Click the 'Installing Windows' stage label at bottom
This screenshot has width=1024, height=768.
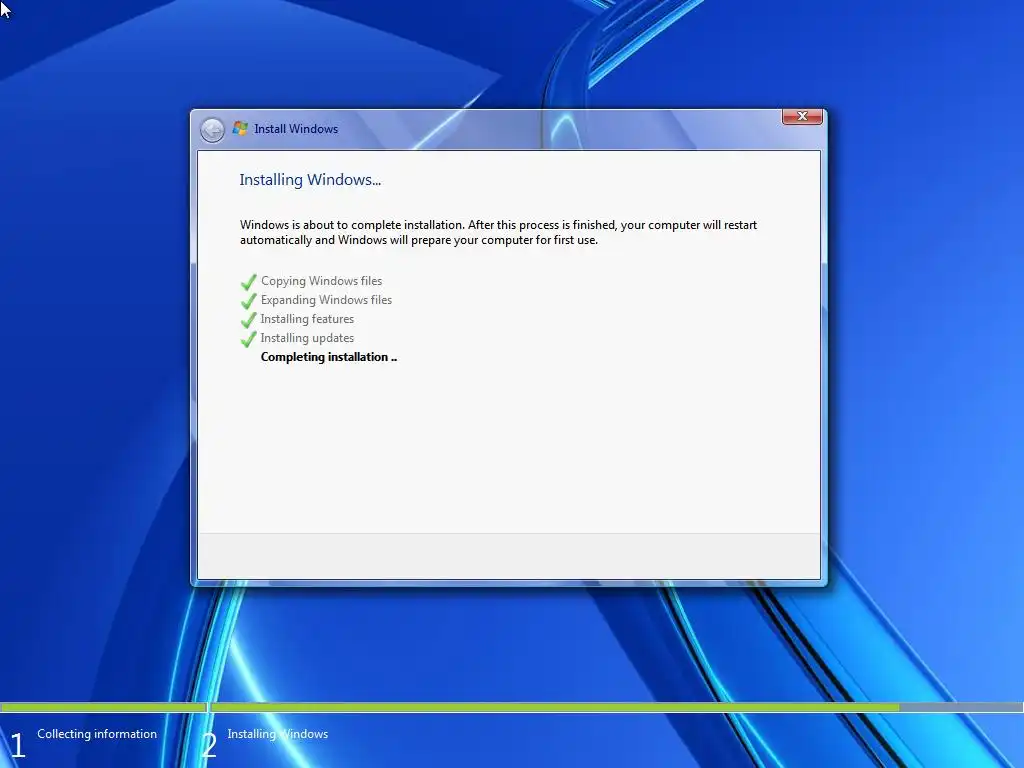(278, 734)
